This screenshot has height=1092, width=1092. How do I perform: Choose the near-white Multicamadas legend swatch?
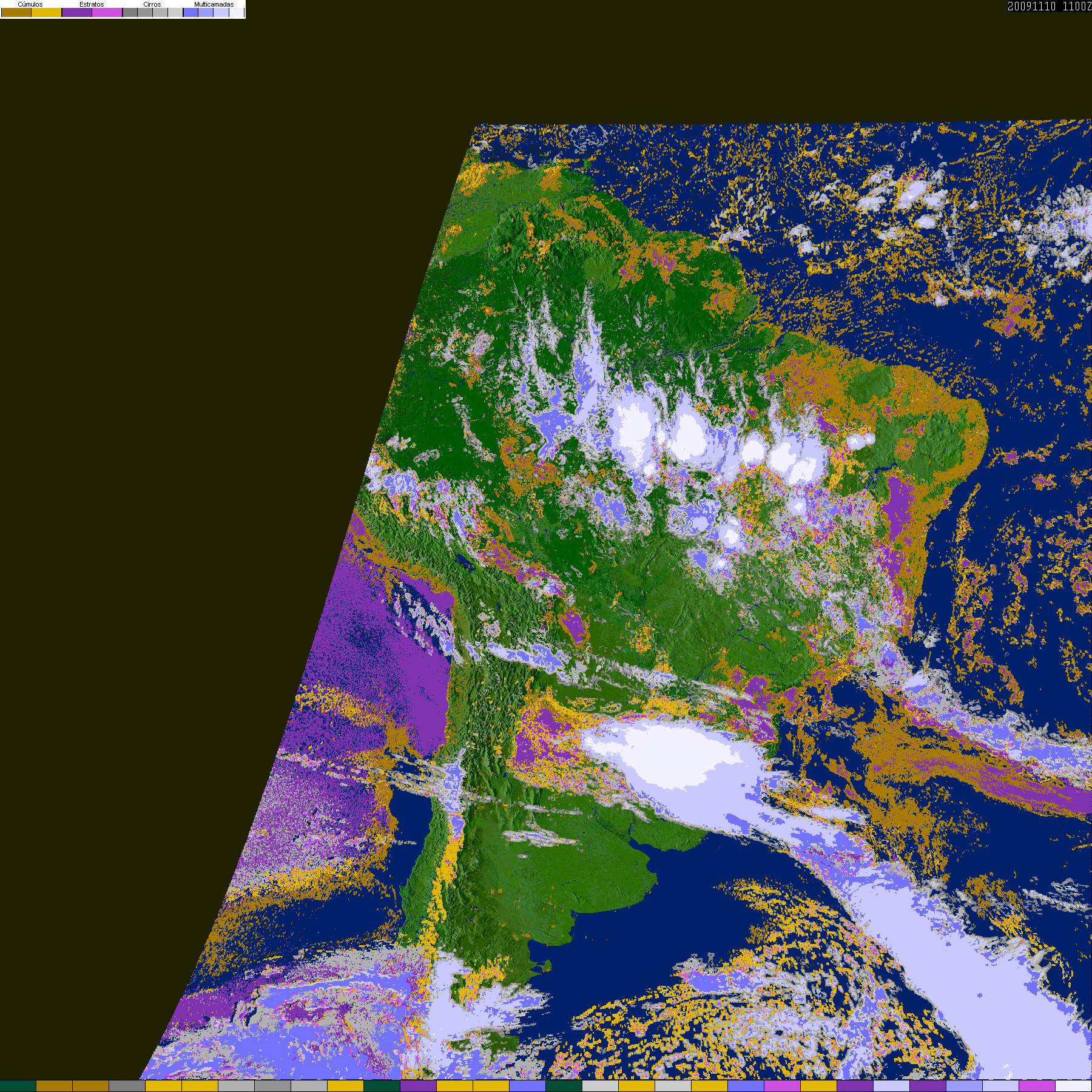click(237, 12)
